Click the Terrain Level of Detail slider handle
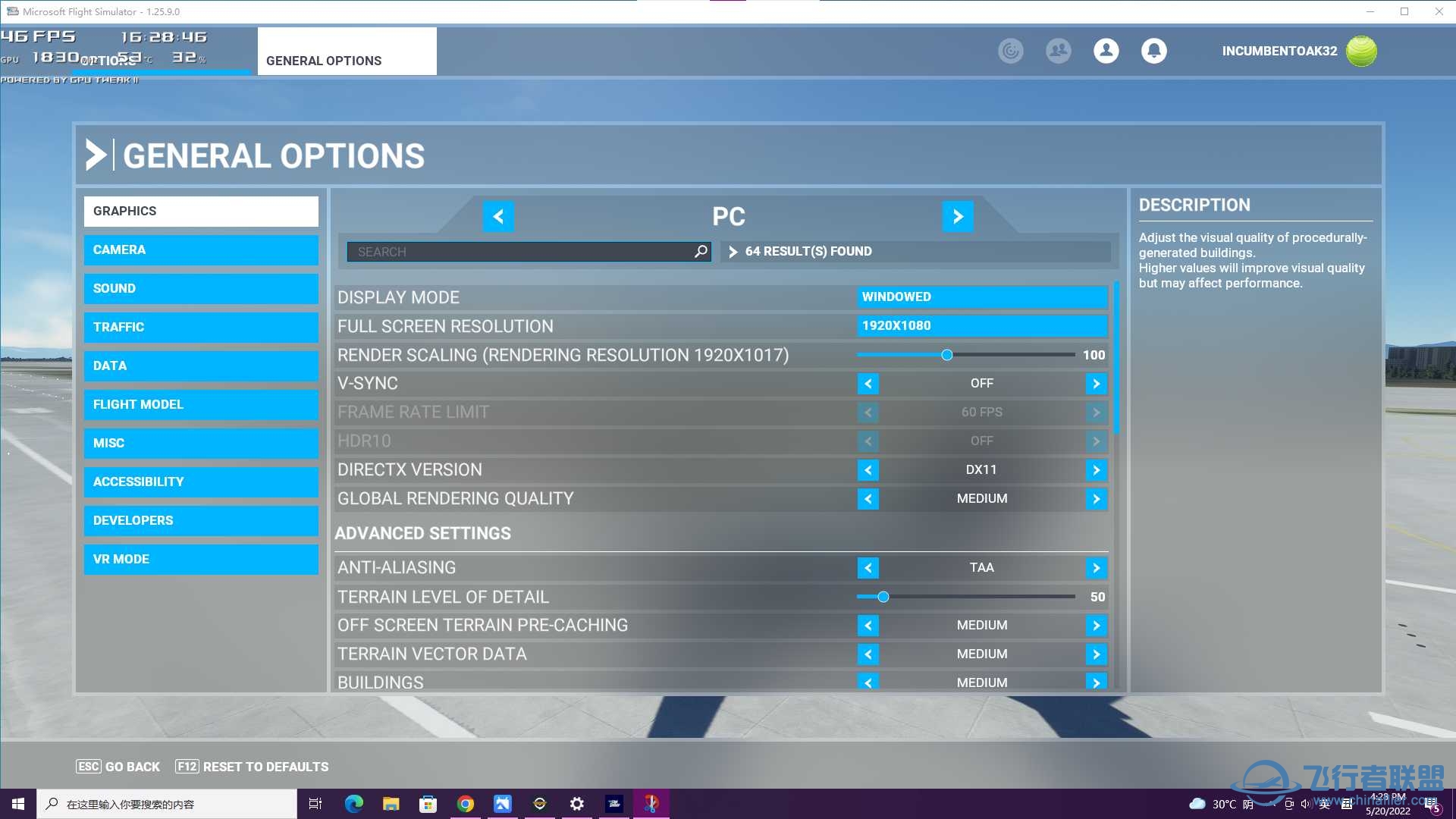Viewport: 1456px width, 819px height. tap(883, 598)
